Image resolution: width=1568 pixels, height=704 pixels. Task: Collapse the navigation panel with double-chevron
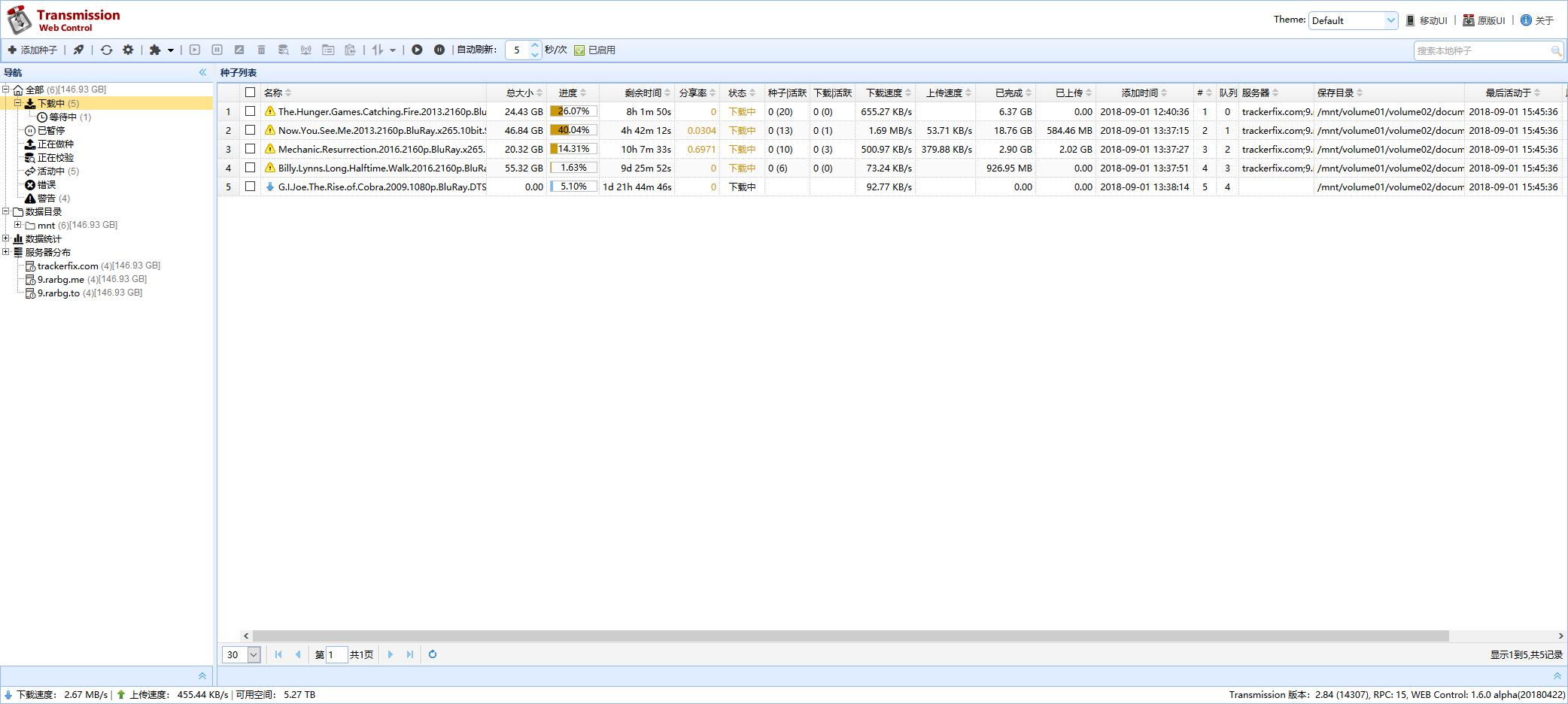coord(202,72)
